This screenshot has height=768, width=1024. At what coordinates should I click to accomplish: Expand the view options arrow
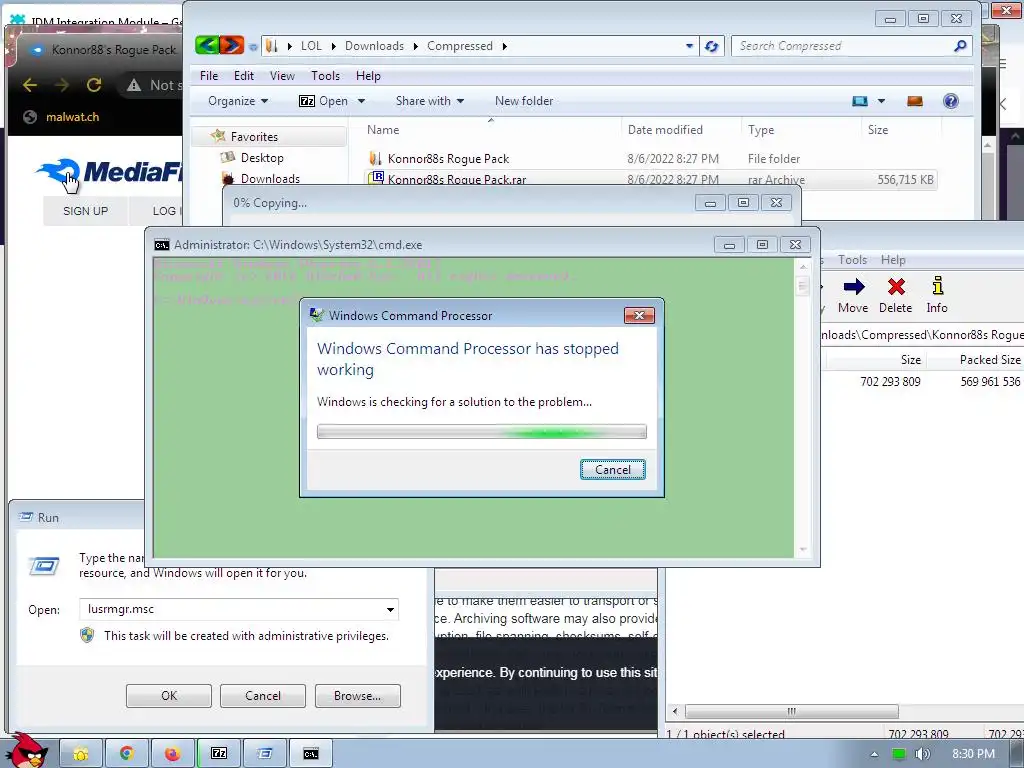(881, 101)
